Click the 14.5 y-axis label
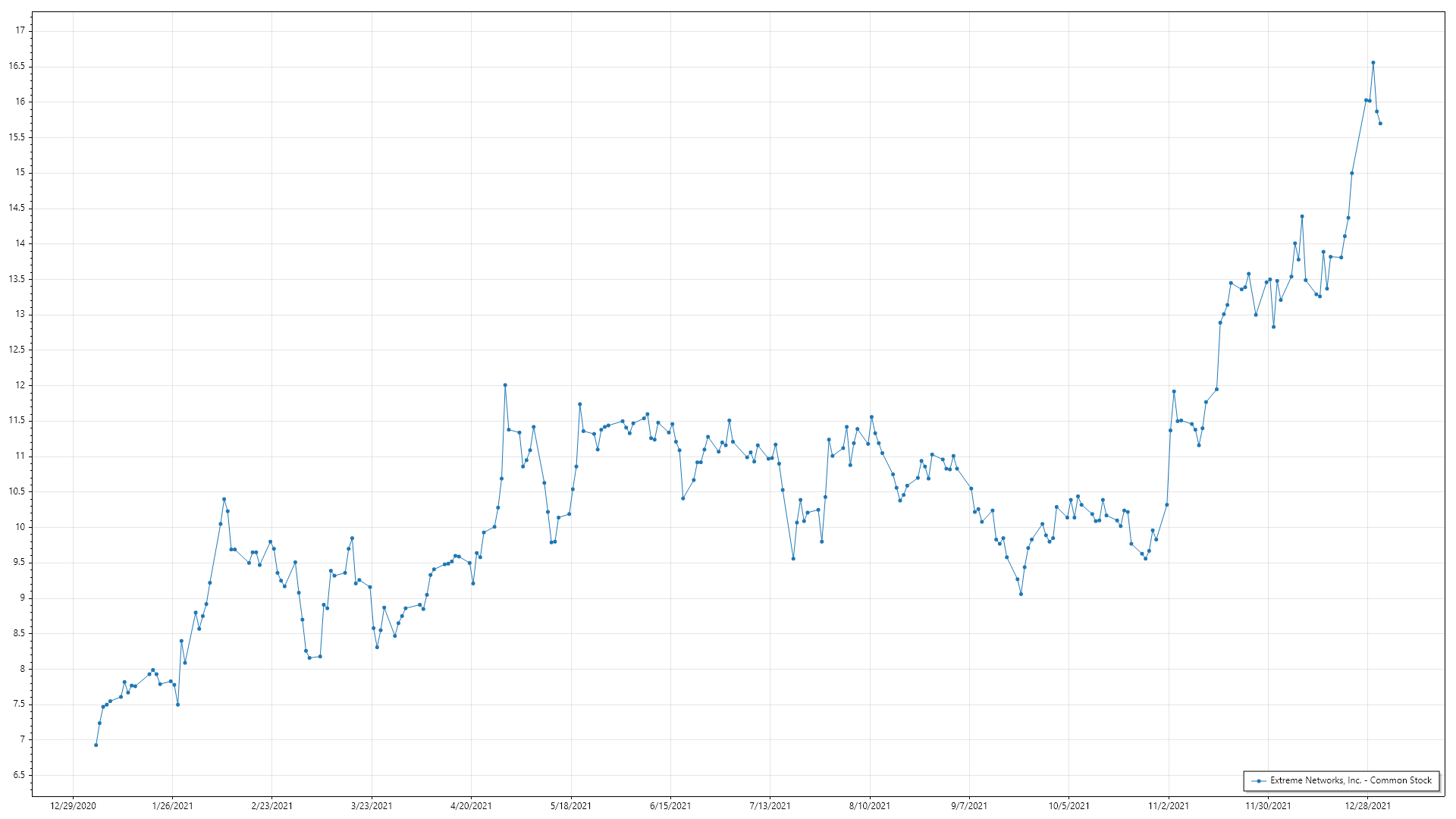Viewport: 1456px width, 819px height. tap(17, 208)
